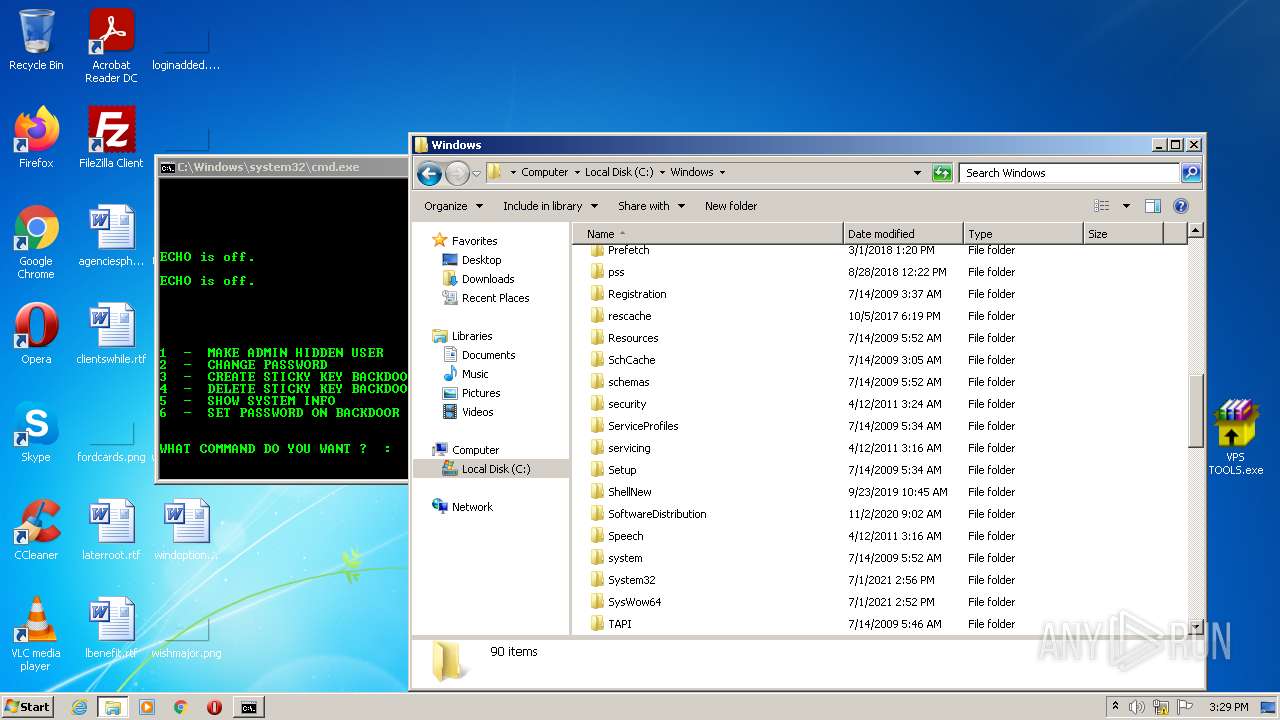Click Computer in address breadcrumb
The image size is (1280, 720).
click(x=544, y=172)
